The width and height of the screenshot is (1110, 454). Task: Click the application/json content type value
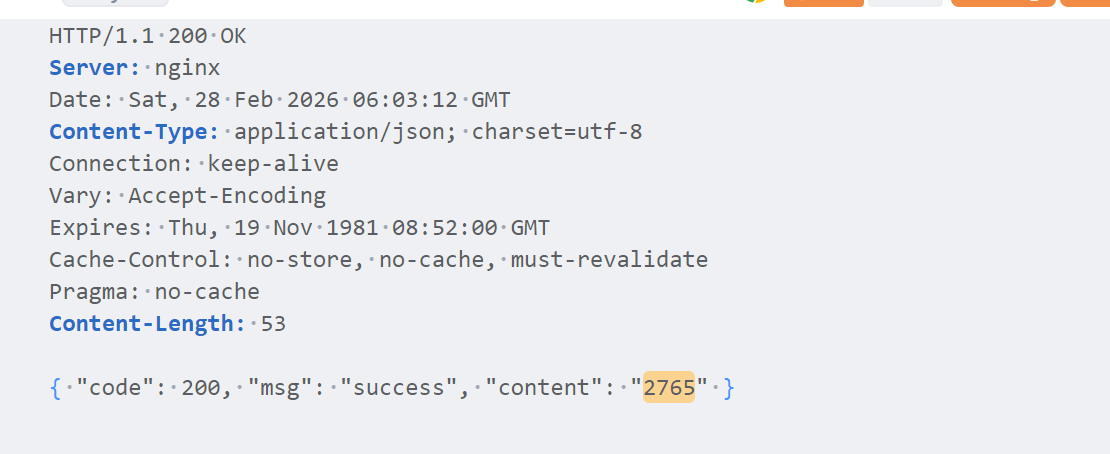pyautogui.click(x=346, y=132)
